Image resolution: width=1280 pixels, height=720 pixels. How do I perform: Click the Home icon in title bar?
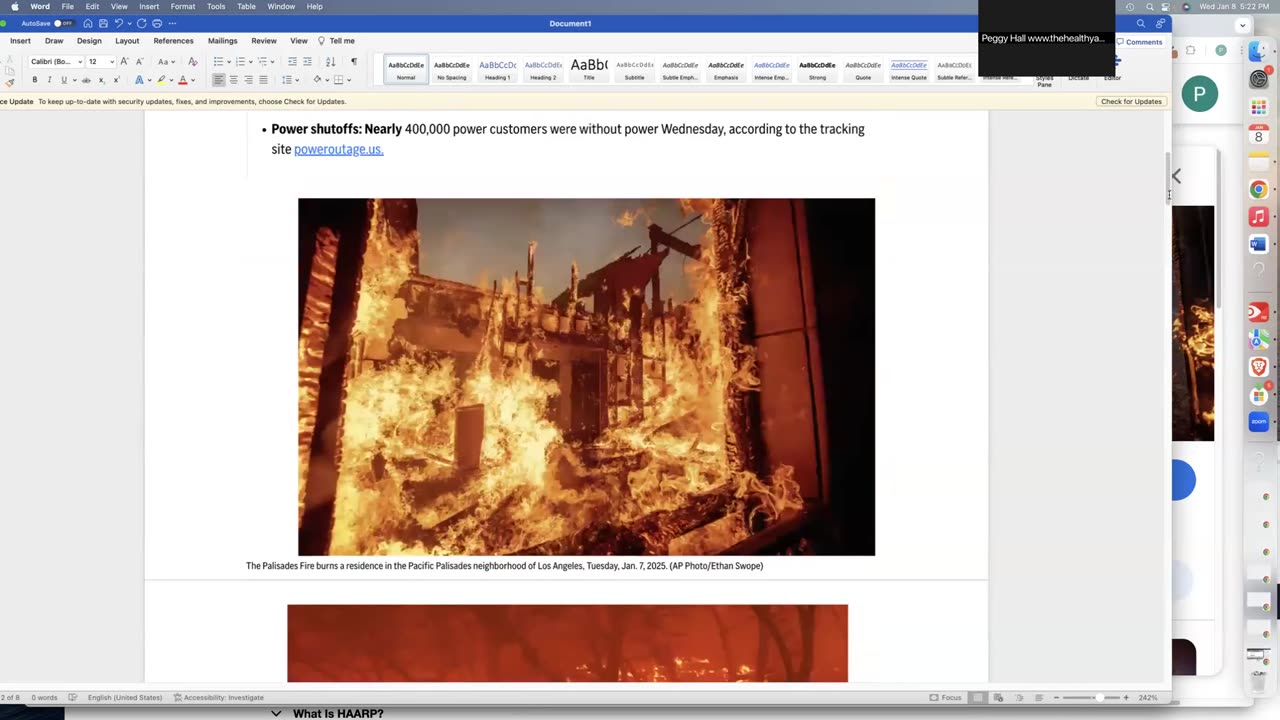88,23
